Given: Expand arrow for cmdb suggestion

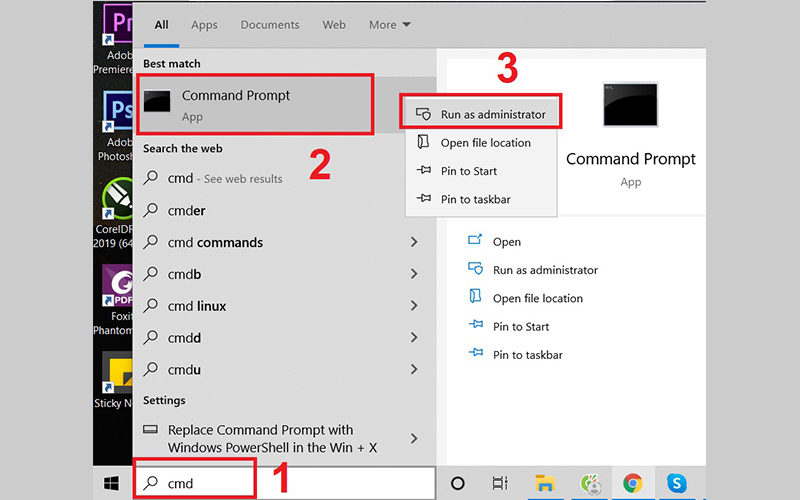Looking at the screenshot, I should (414, 274).
